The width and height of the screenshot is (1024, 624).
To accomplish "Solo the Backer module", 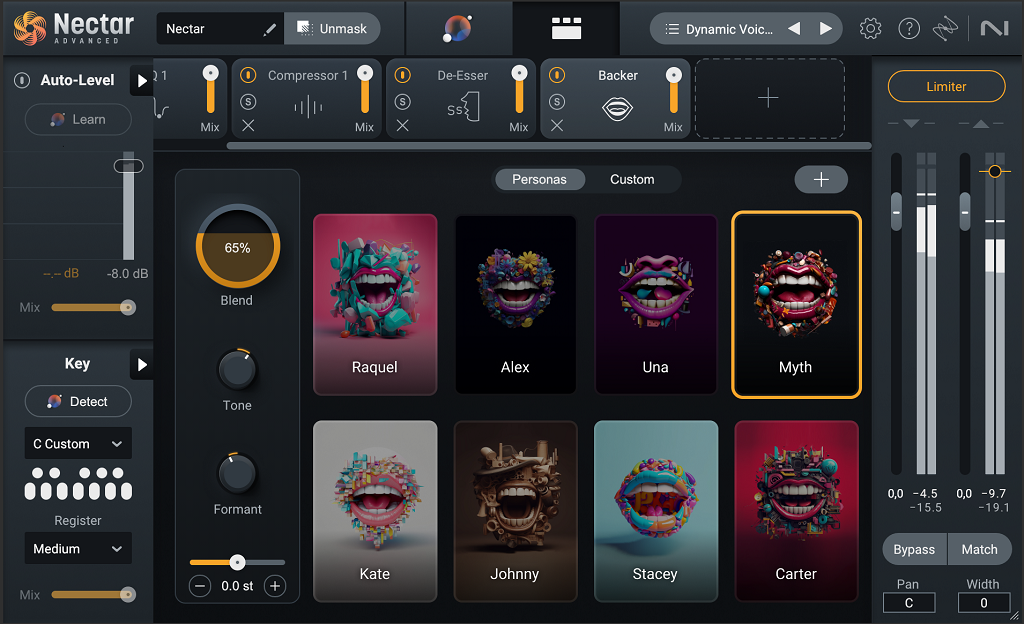I will pyautogui.click(x=556, y=102).
